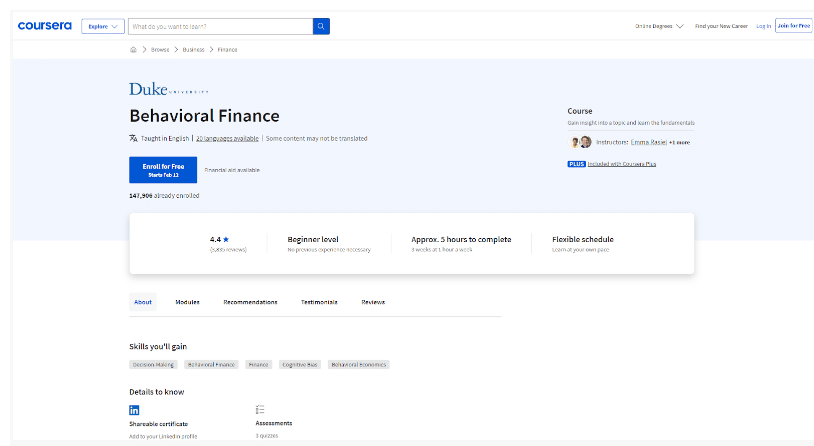Switch to the Modules tab
814x446 pixels.
click(x=187, y=302)
